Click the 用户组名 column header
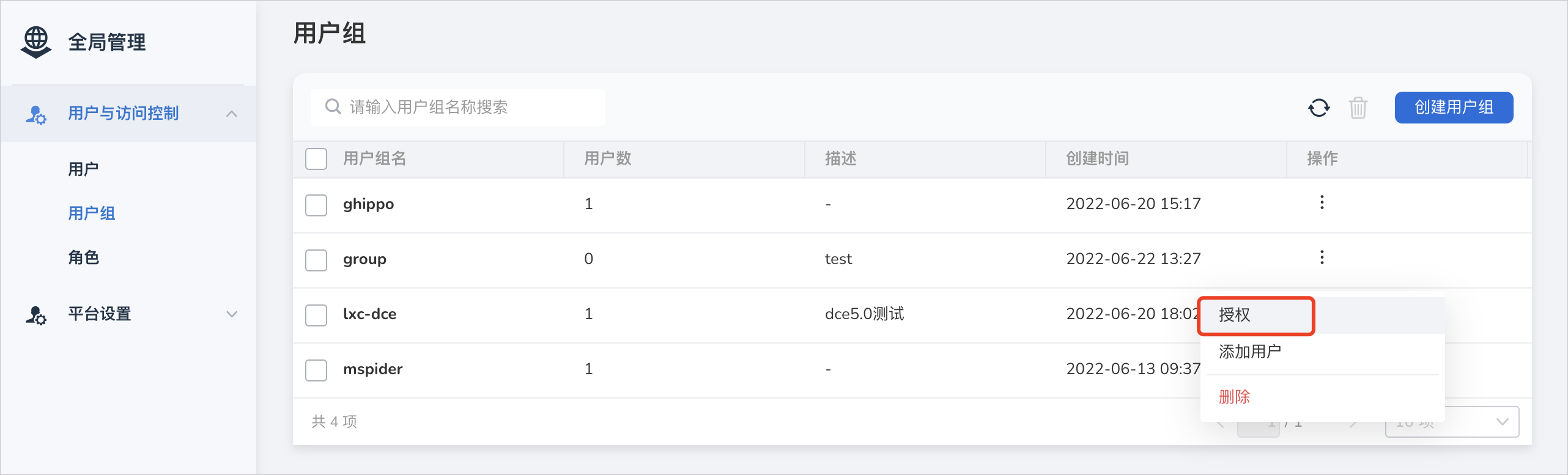 375,159
